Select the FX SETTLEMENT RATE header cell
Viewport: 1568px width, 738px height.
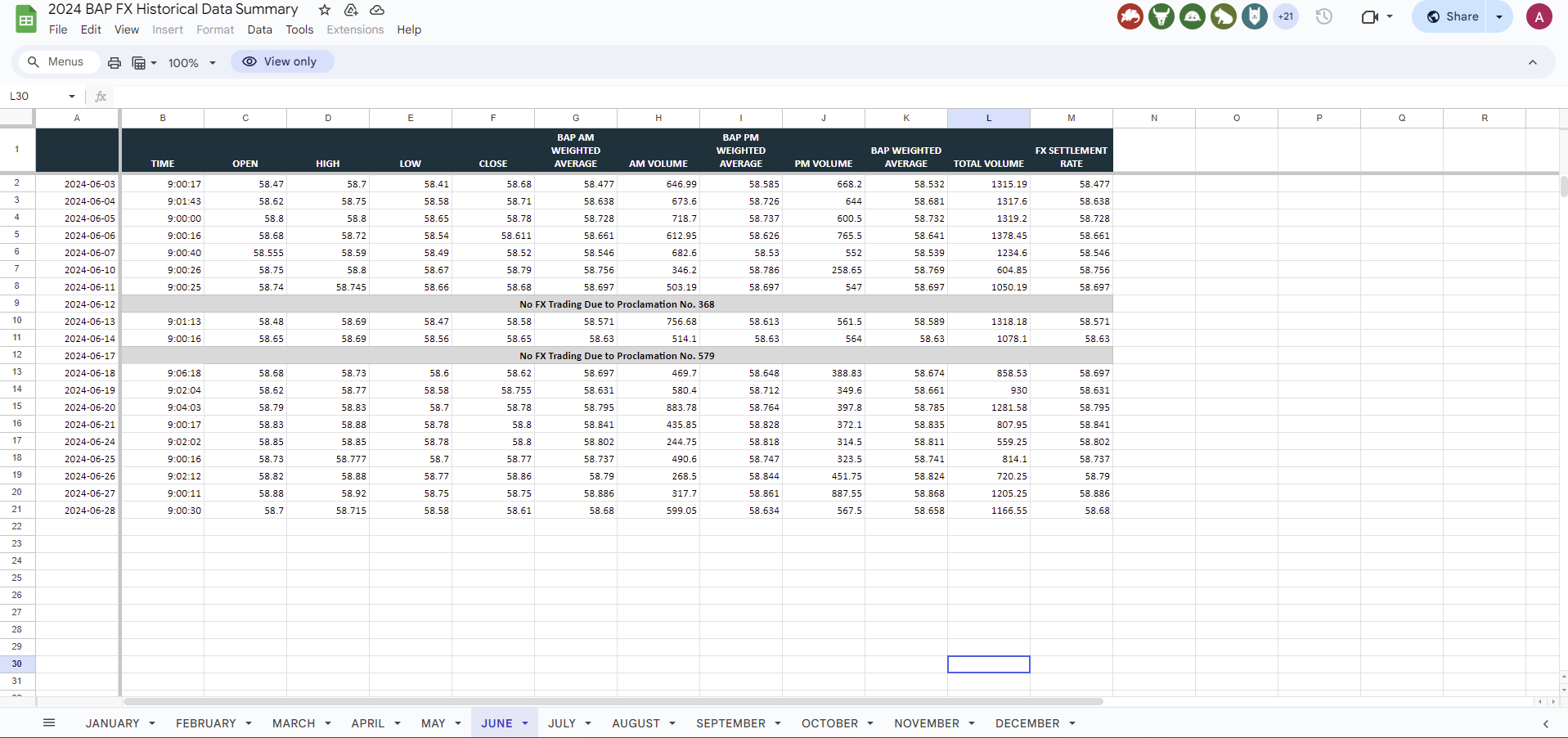[1072, 150]
